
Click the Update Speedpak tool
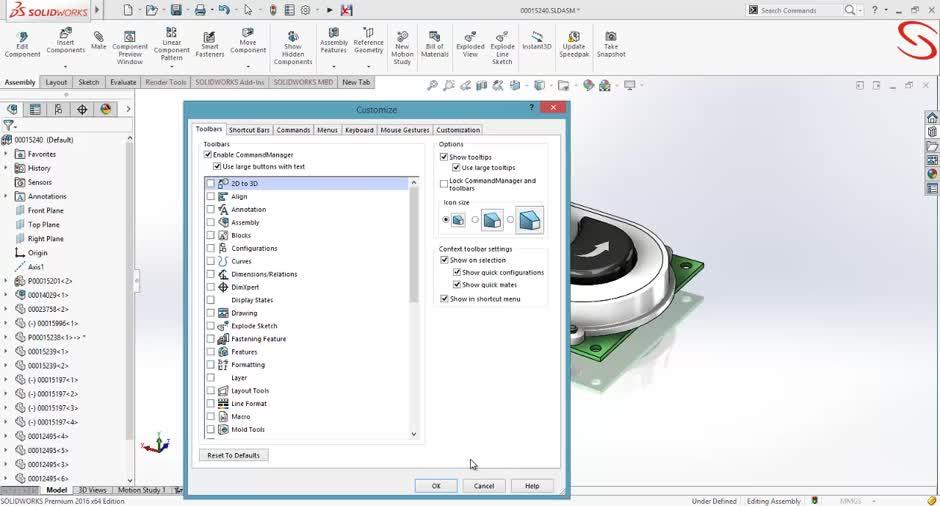pos(574,42)
